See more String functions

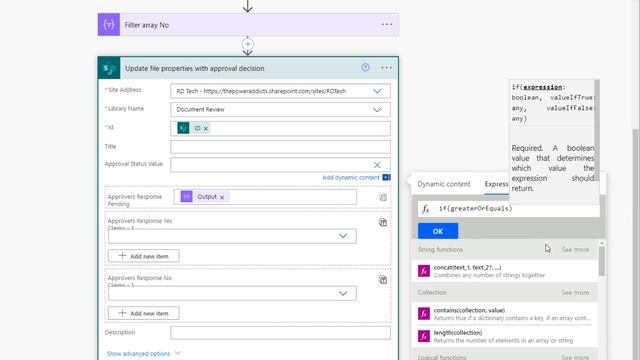[x=575, y=249]
